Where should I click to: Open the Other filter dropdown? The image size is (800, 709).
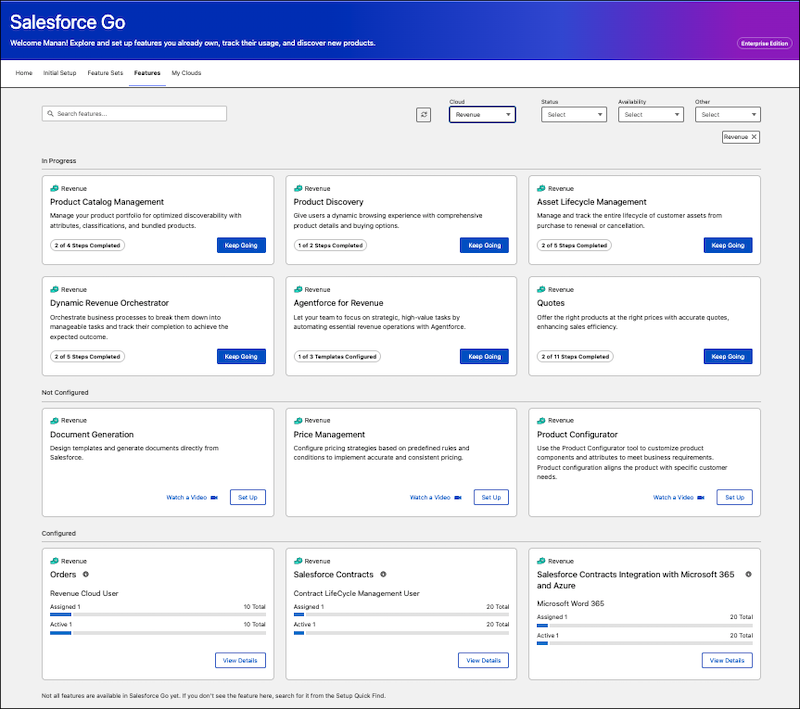tap(728, 115)
